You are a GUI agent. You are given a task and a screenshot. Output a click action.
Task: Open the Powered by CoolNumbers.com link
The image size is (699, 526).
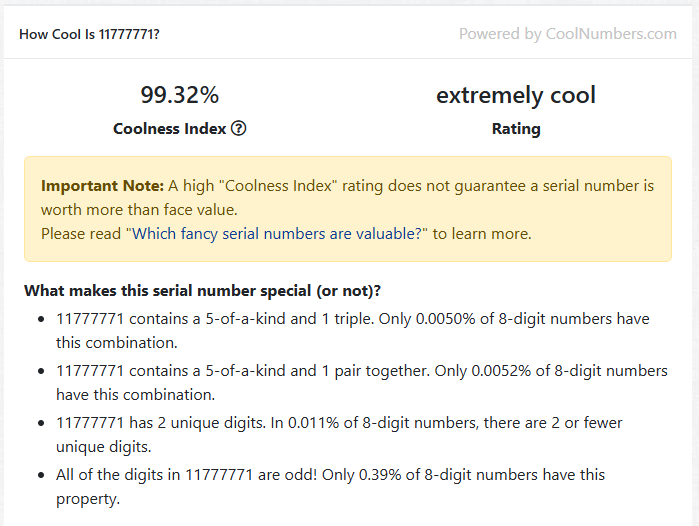coord(567,34)
